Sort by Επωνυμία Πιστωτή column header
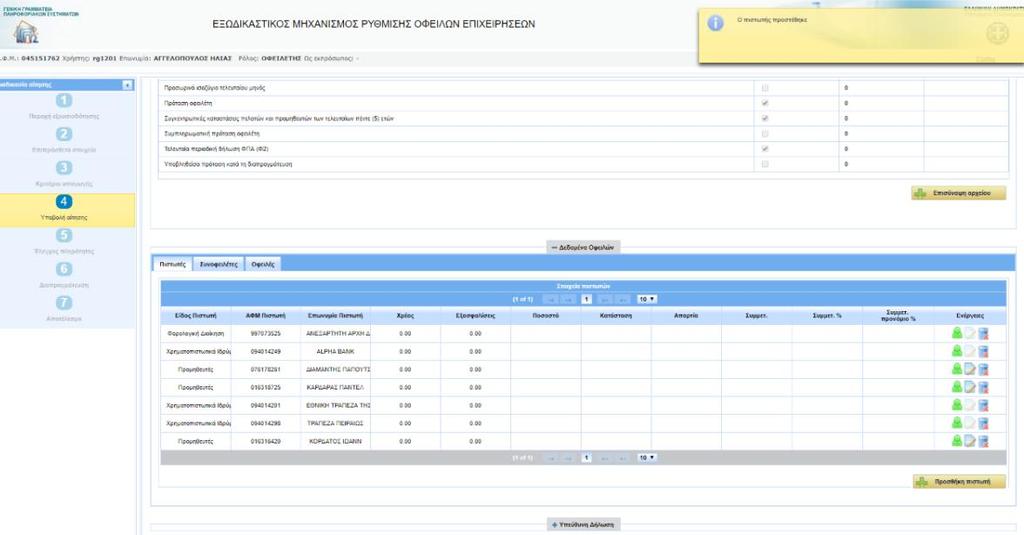 click(x=335, y=316)
